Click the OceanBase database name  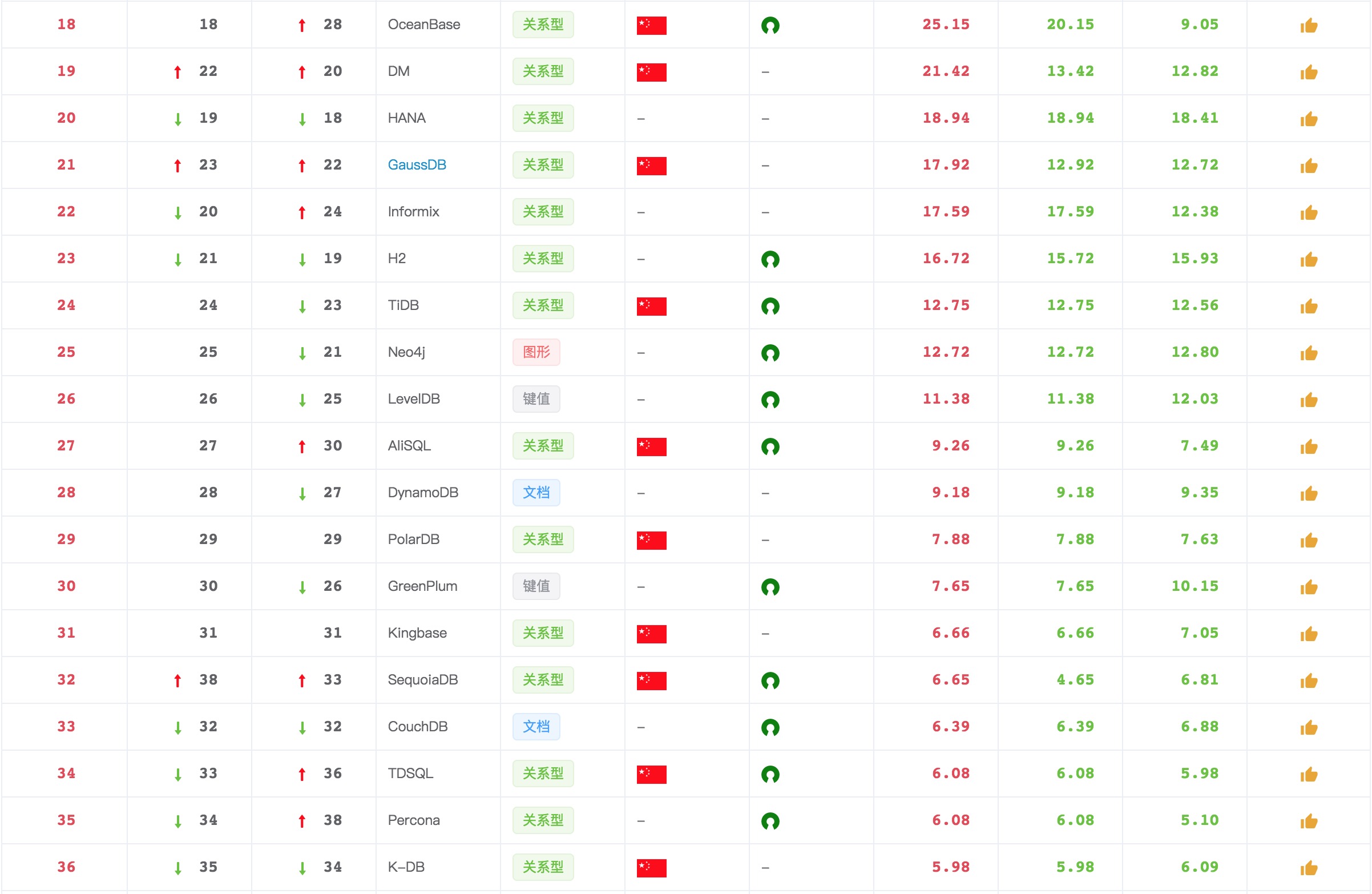(x=423, y=25)
